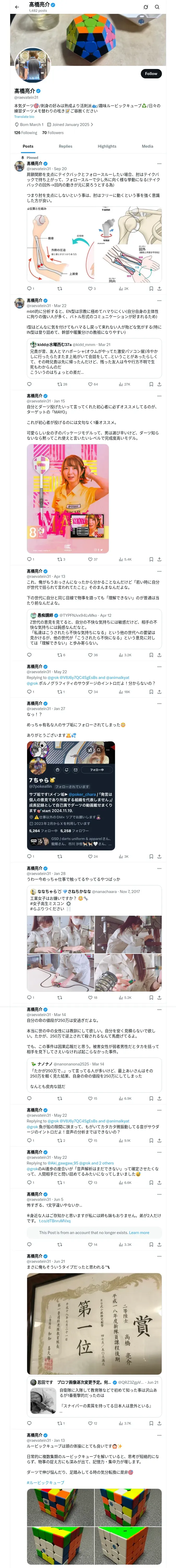Screen dimensions: 176x1568
Task: Switch to the Replies tab
Action: pyautogui.click(x=65, y=146)
